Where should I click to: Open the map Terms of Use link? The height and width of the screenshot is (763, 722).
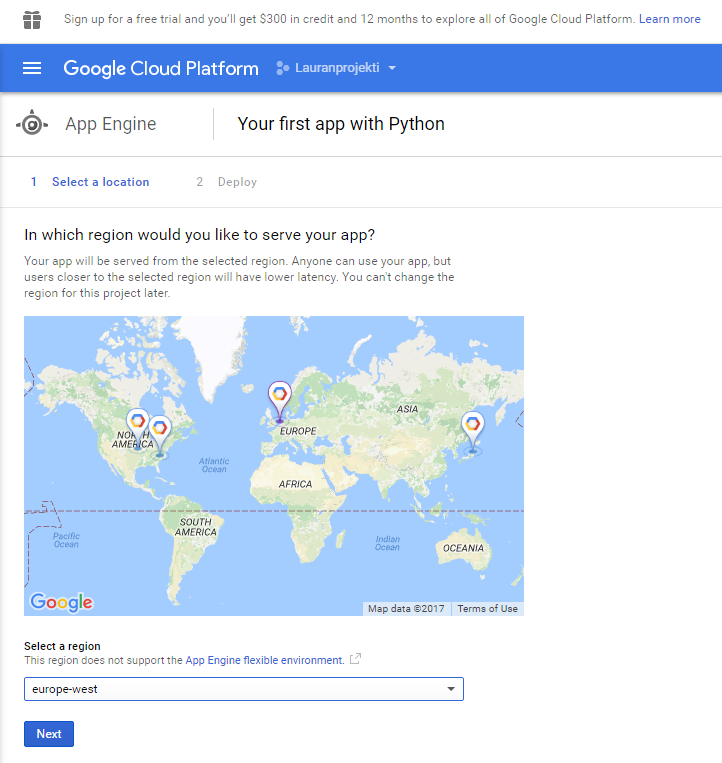click(x=487, y=609)
